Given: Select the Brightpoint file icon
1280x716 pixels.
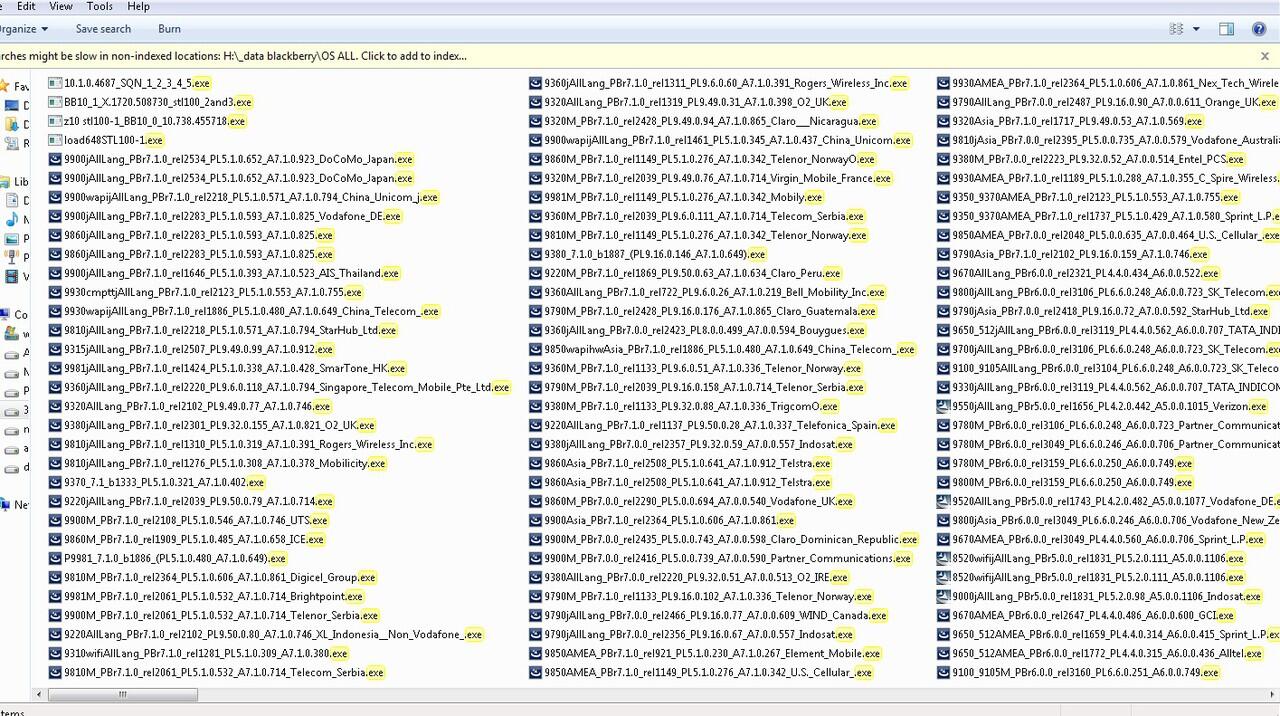Looking at the screenshot, I should point(55,596).
